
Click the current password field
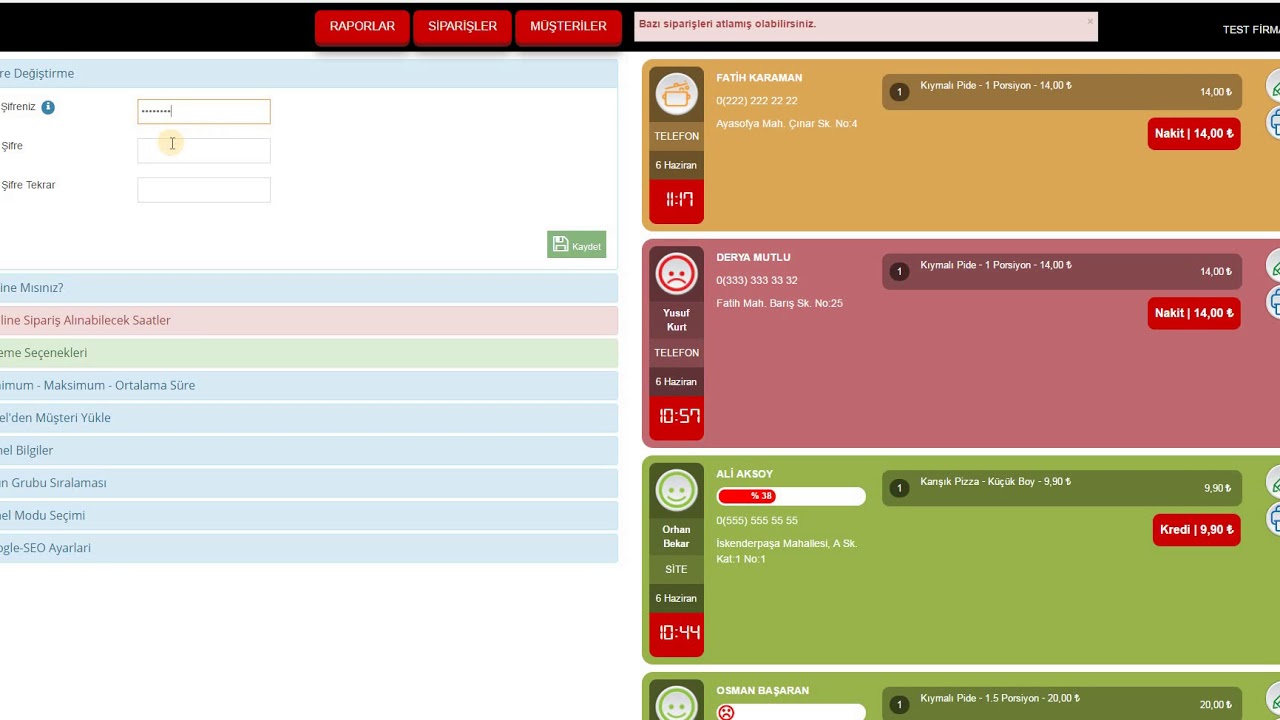click(204, 111)
